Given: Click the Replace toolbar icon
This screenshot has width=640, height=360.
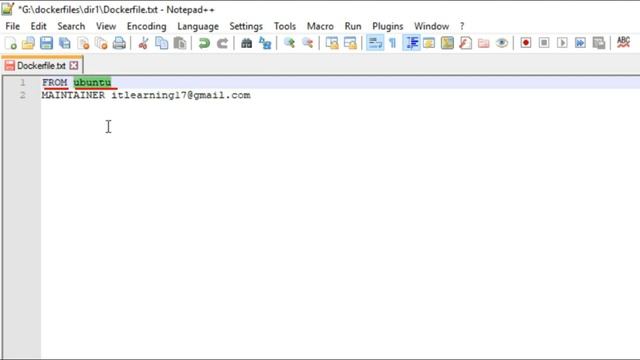Looking at the screenshot, I should click(264, 43).
